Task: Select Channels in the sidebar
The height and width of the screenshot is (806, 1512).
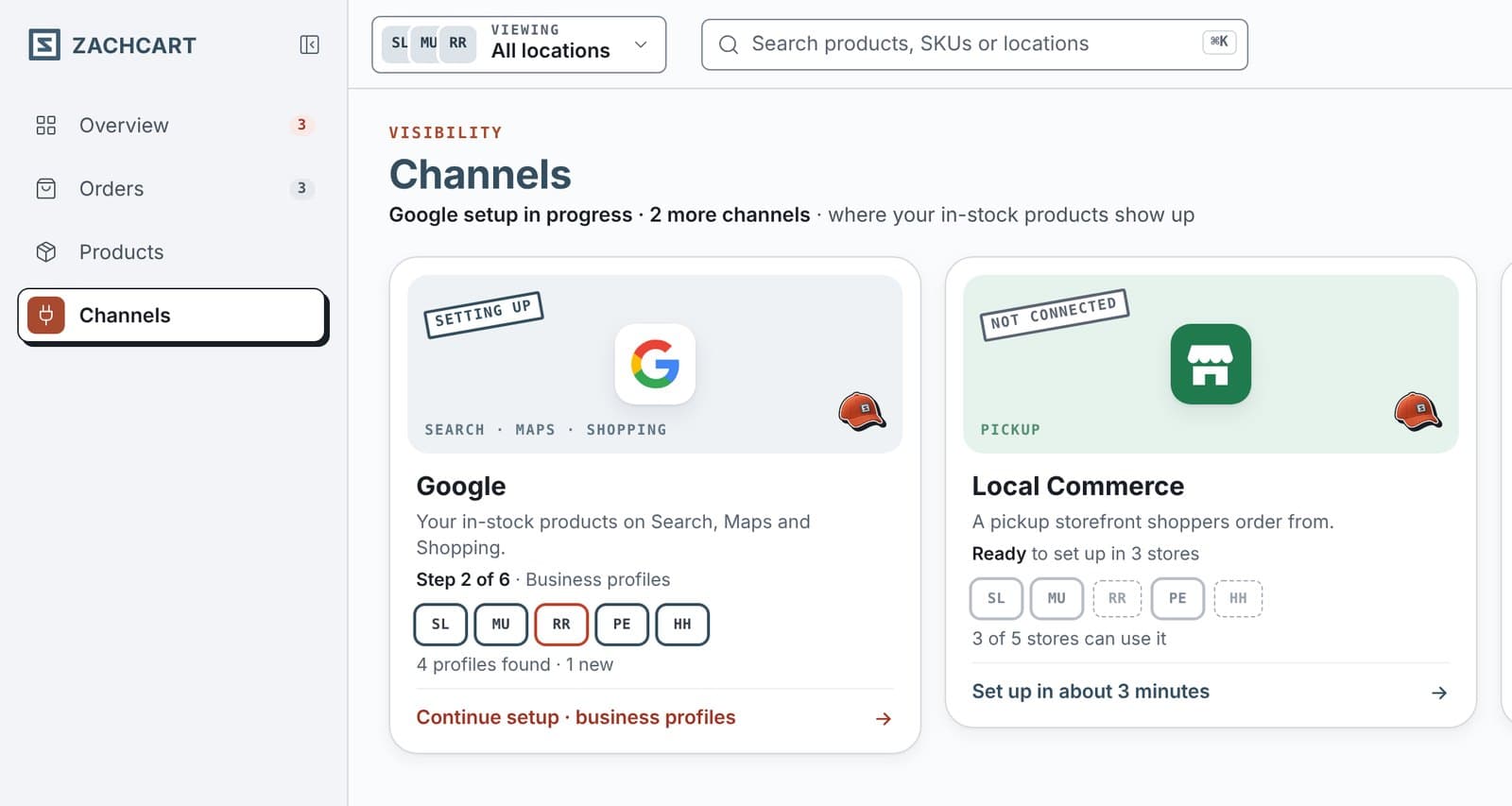Action: (x=174, y=316)
